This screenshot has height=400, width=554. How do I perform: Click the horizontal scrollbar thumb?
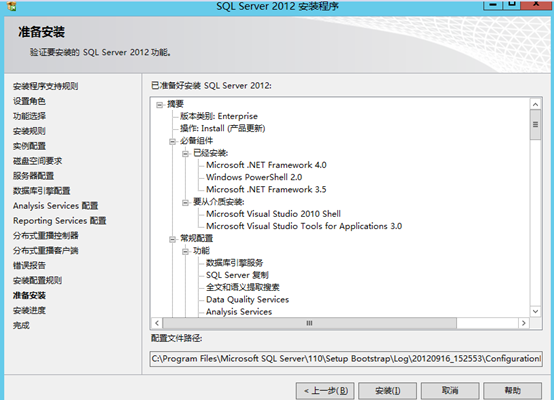tap(310, 323)
